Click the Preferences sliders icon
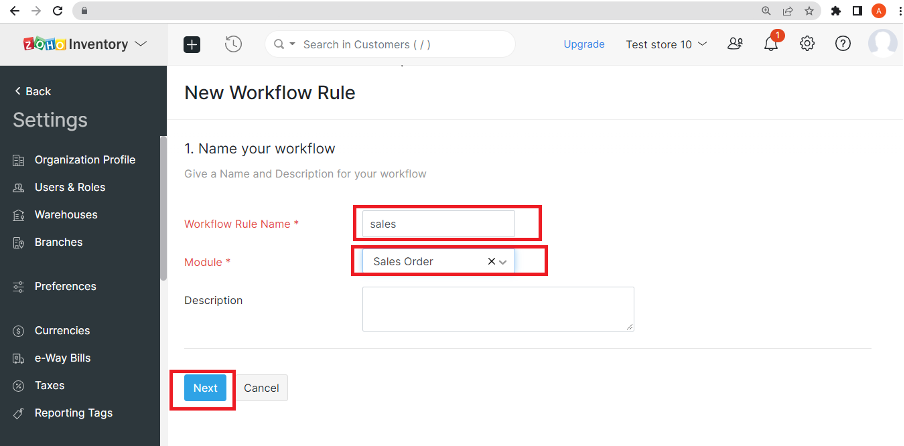904x446 pixels. tap(18, 286)
